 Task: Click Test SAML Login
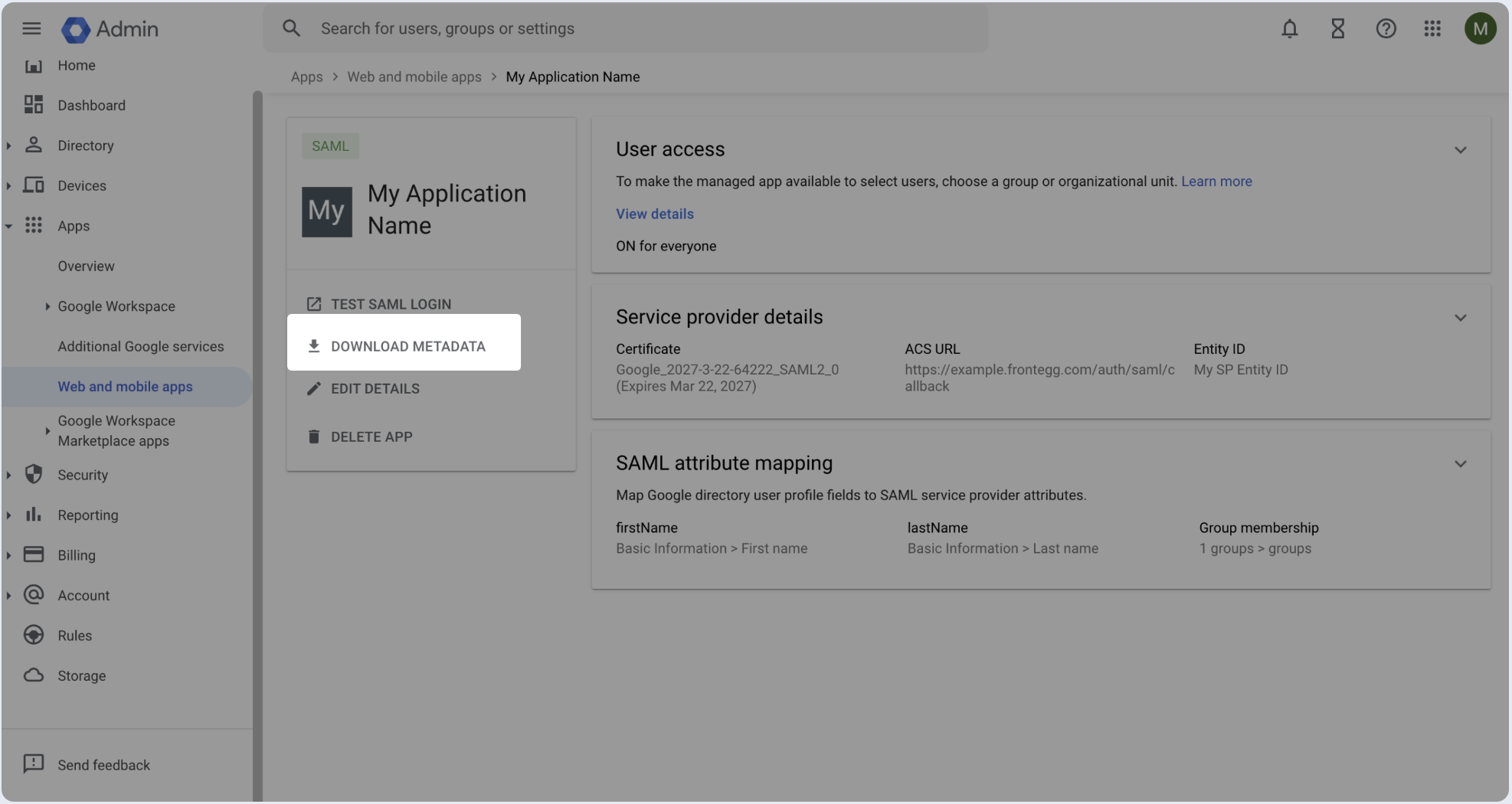pyautogui.click(x=391, y=304)
